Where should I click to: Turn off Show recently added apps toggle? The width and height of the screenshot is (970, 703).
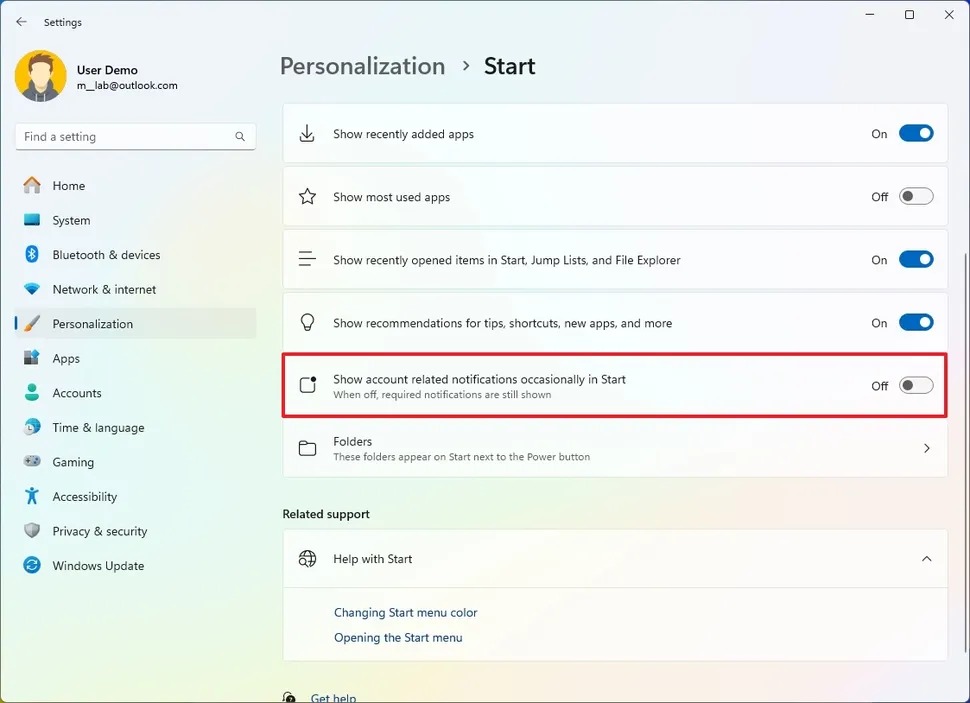coord(916,134)
